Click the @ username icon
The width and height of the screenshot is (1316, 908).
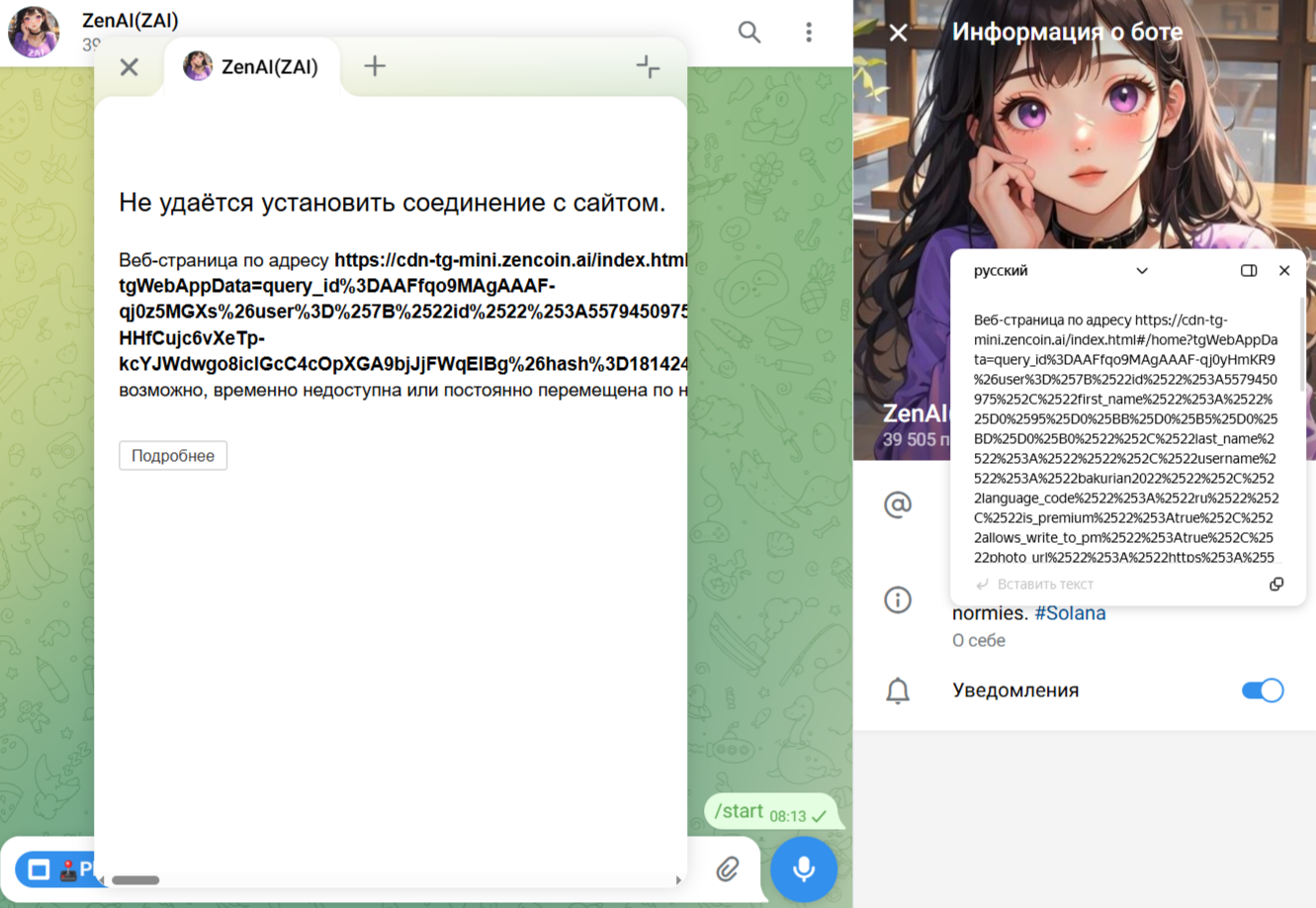pyautogui.click(x=898, y=504)
